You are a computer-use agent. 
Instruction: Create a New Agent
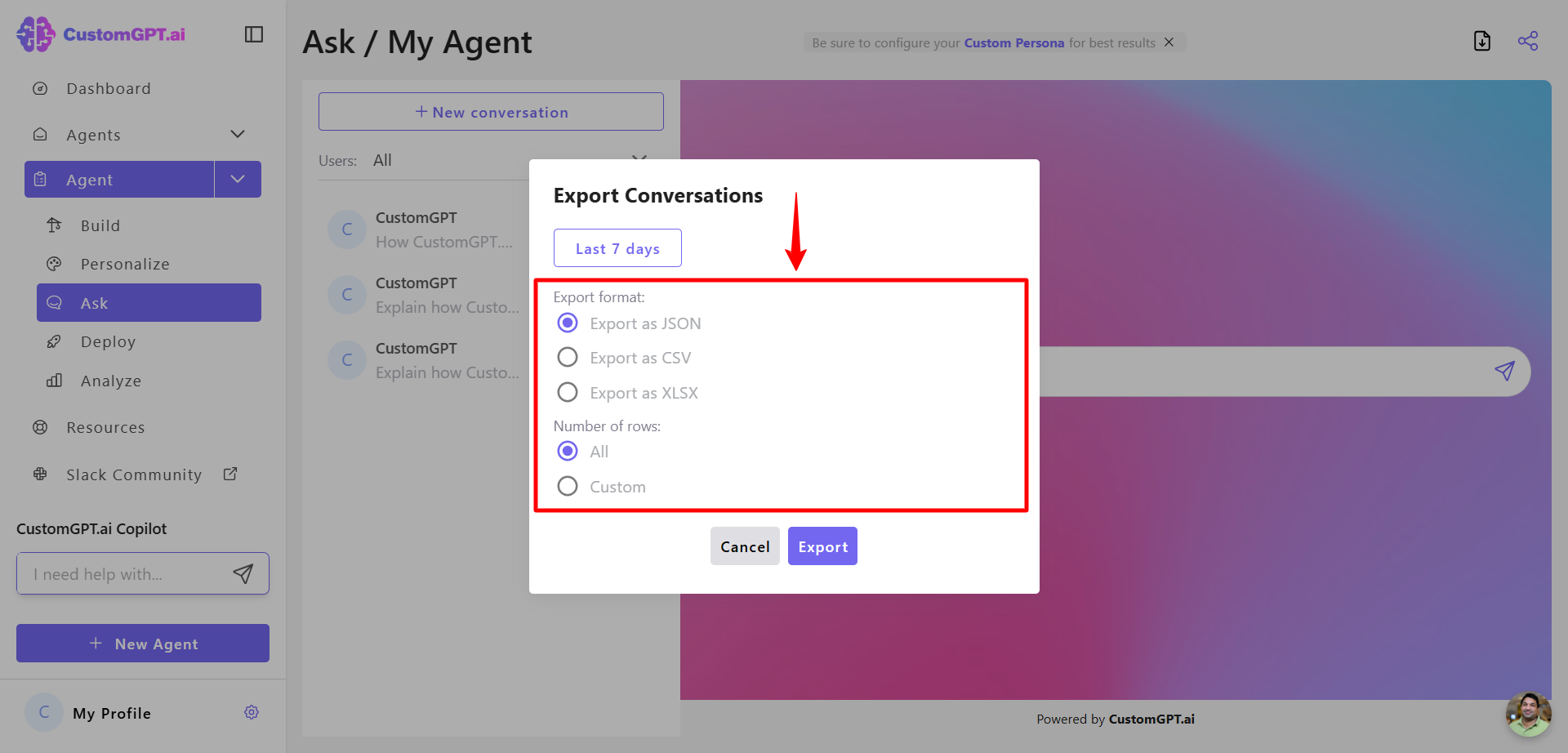coord(143,644)
